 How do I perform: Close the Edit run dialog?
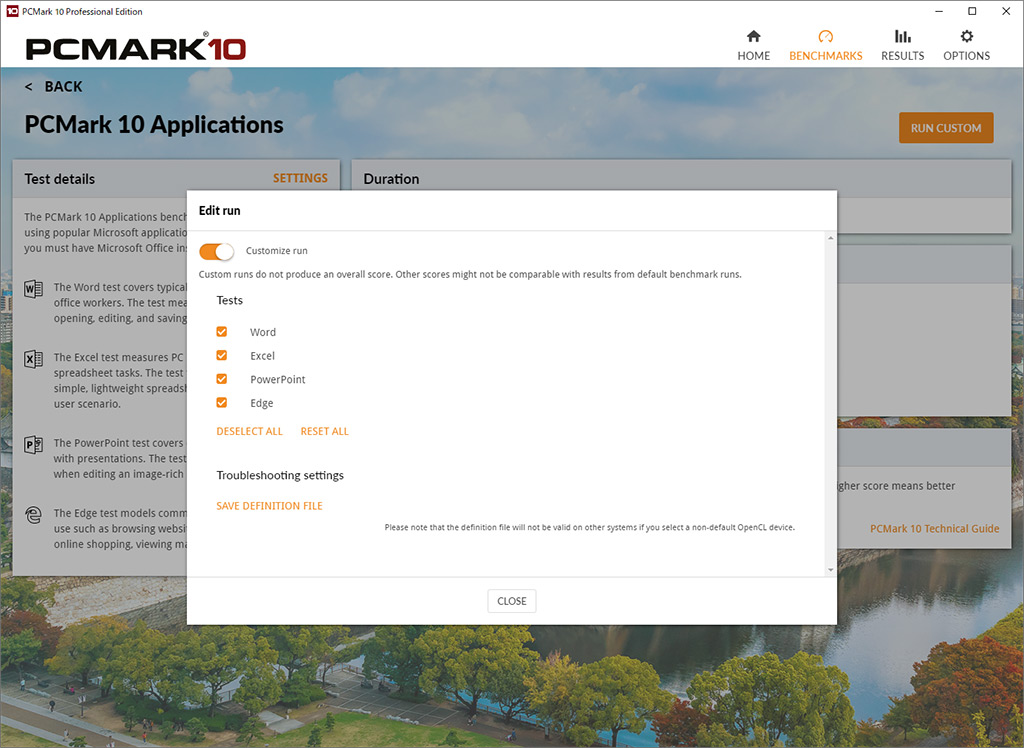pyautogui.click(x=512, y=601)
